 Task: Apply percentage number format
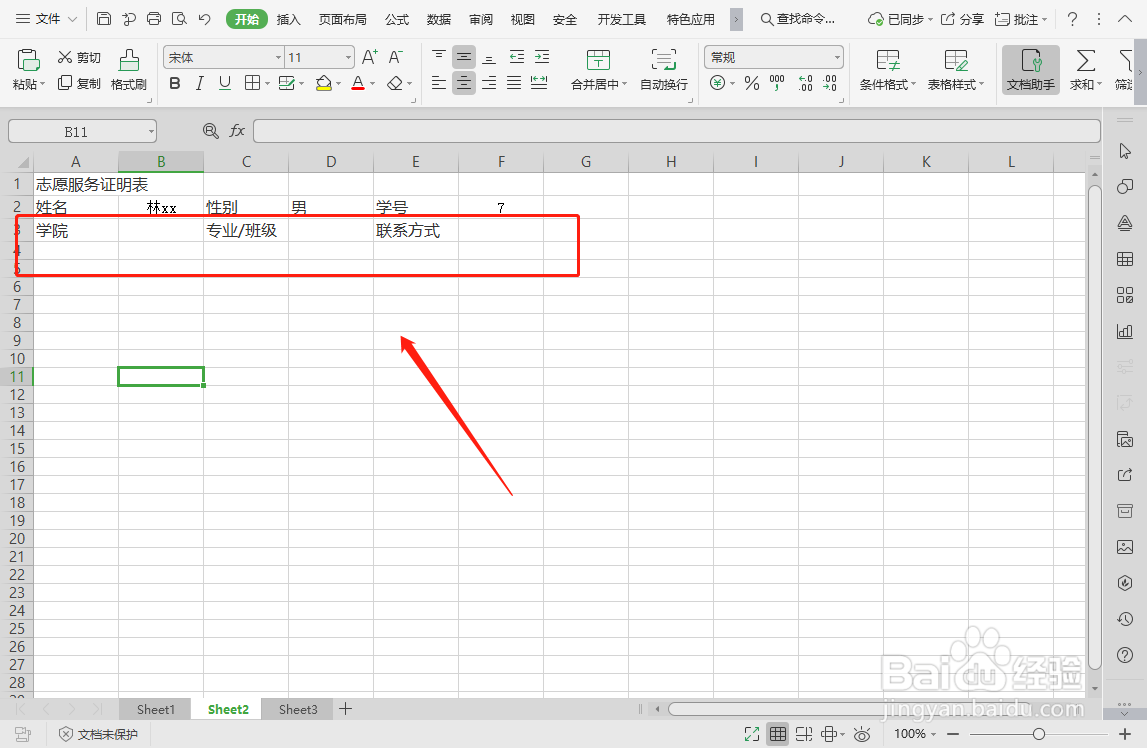[750, 84]
